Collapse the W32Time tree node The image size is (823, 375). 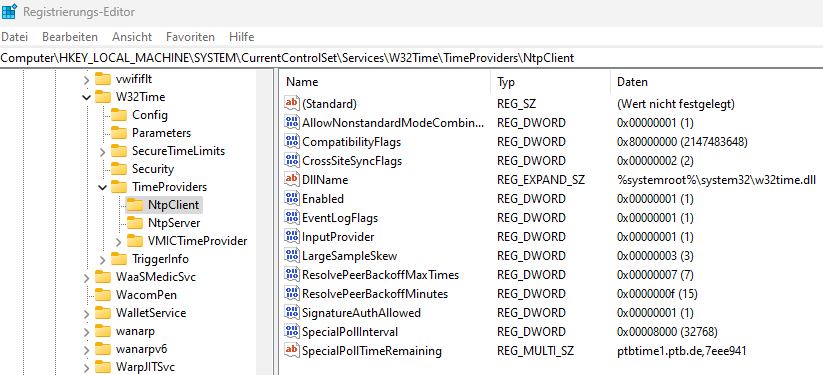click(87, 97)
